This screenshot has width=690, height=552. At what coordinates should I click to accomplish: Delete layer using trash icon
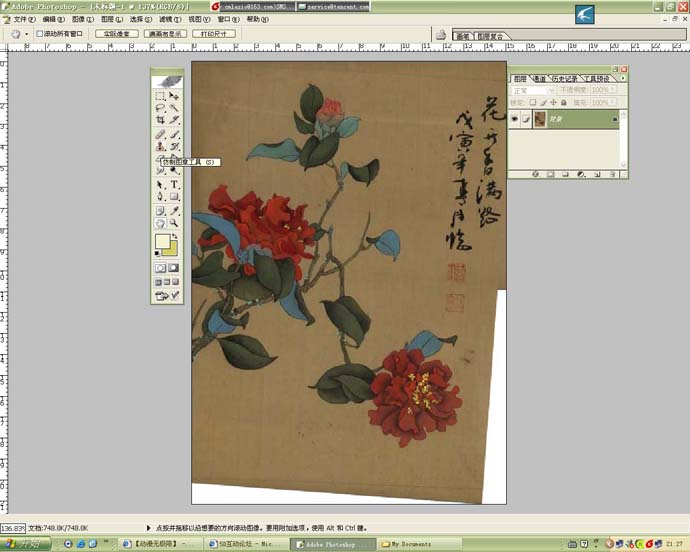(613, 174)
